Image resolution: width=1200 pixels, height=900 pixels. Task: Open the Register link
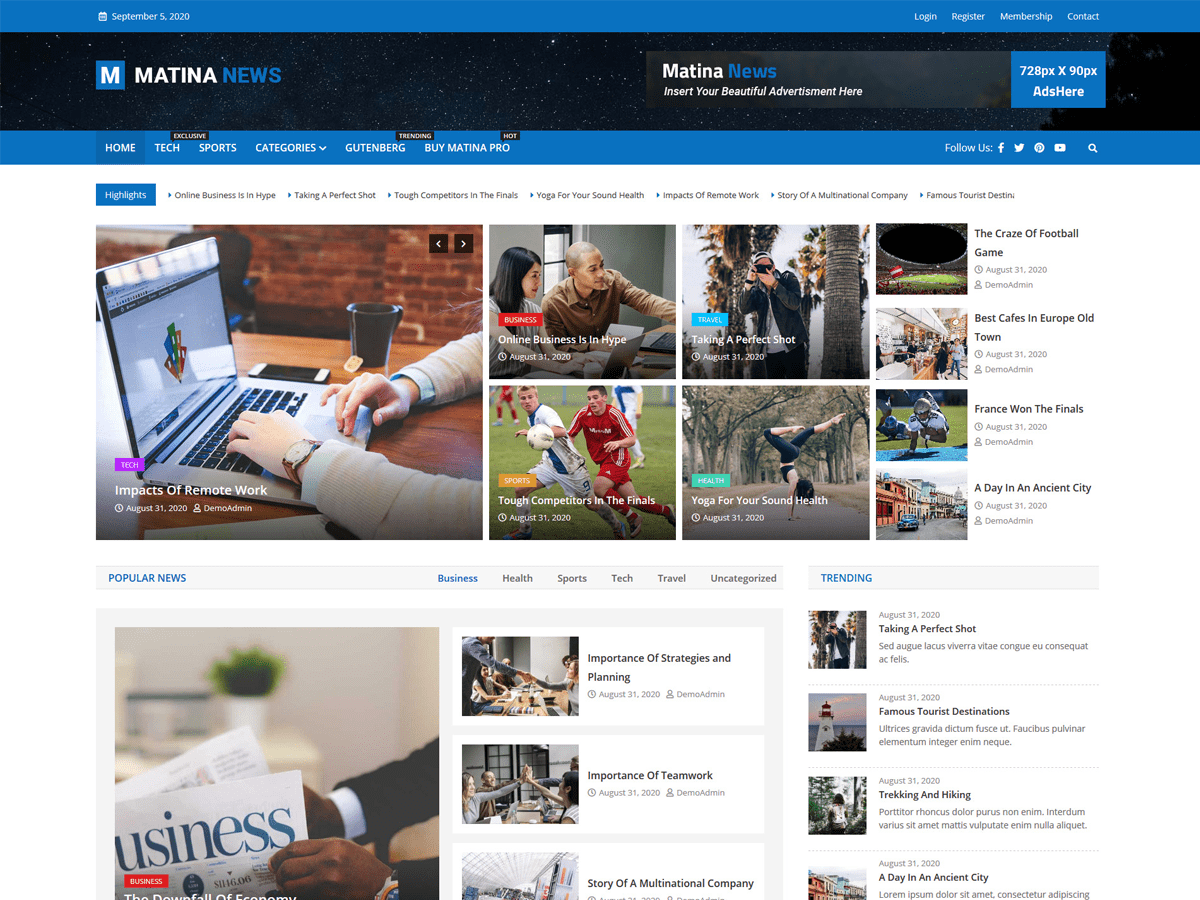pos(968,16)
